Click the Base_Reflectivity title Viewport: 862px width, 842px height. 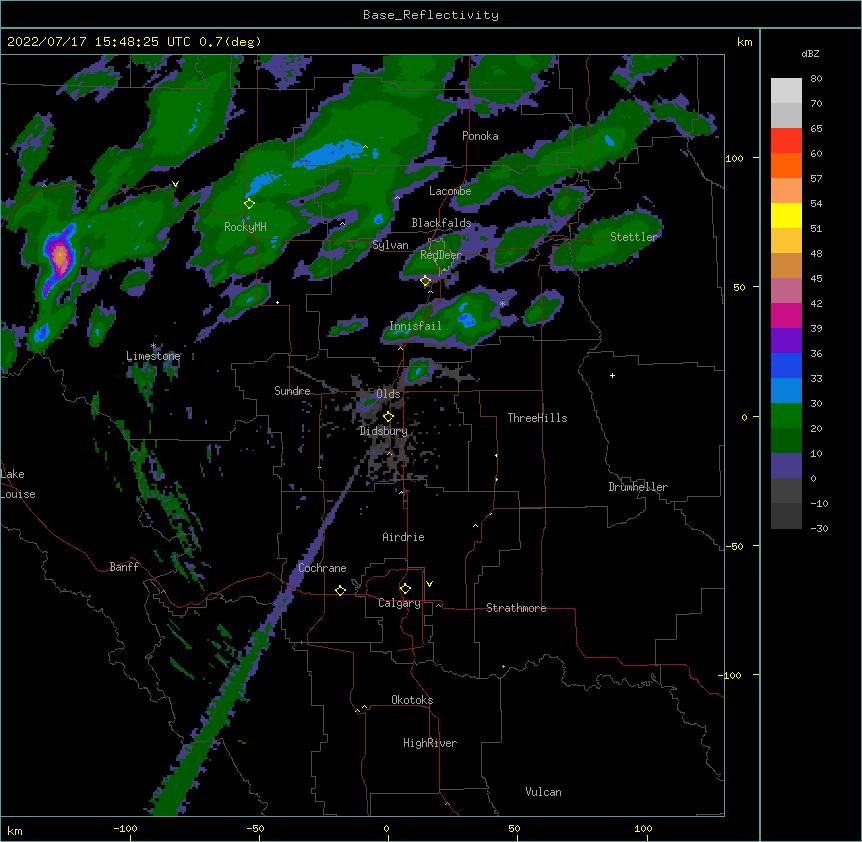pos(431,15)
